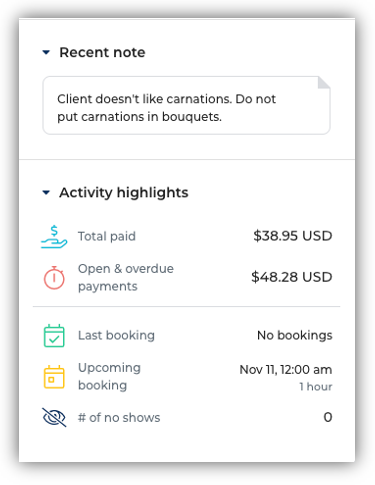
Task: Click the green Last booking calendar icon
Action: point(54,336)
